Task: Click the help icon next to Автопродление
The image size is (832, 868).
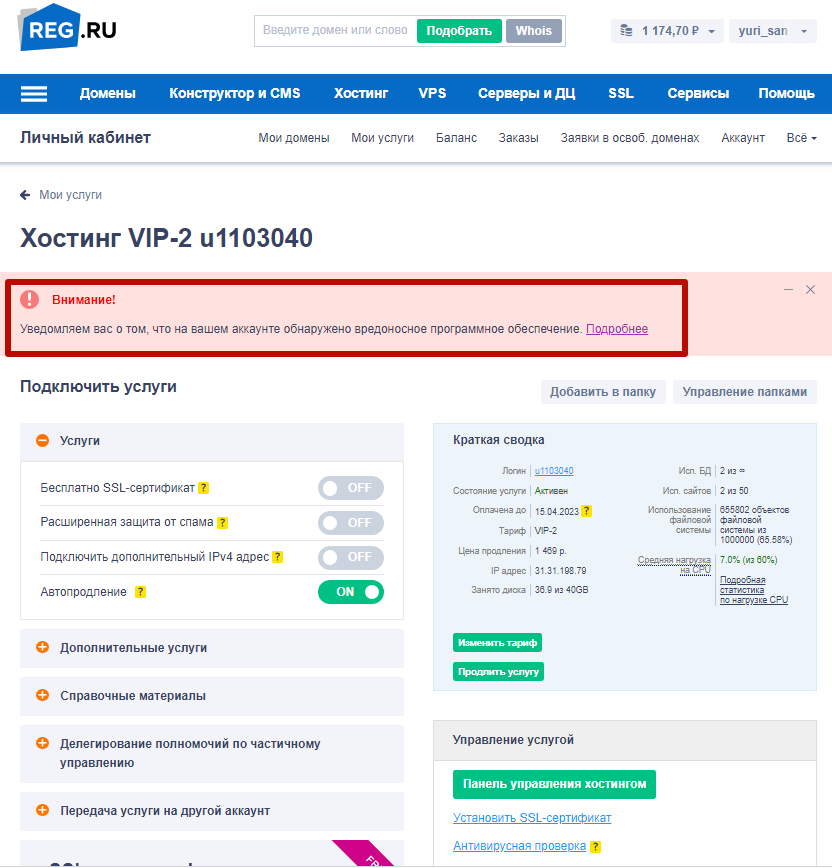Action: (141, 592)
